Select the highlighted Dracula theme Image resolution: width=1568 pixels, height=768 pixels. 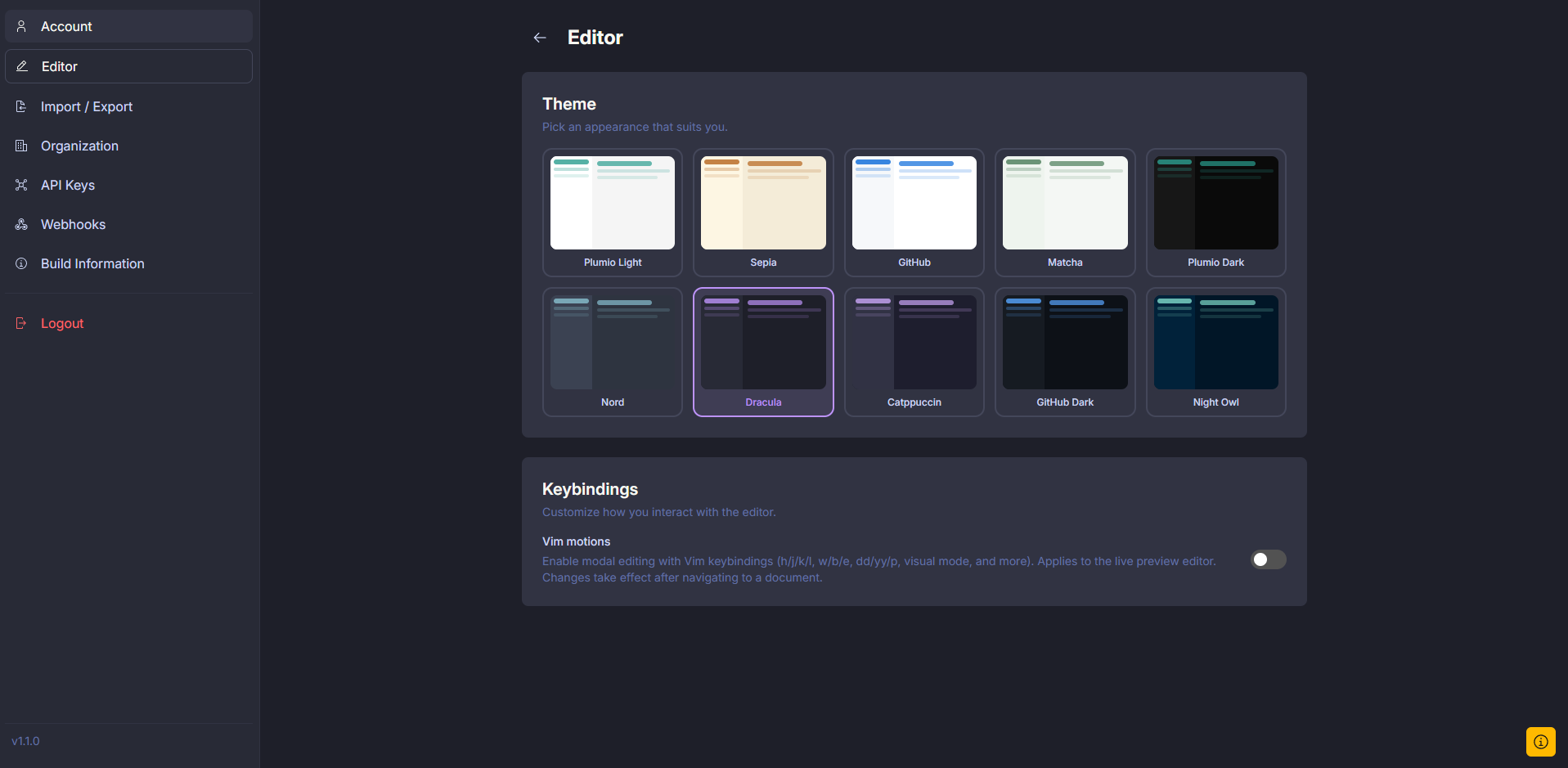[x=763, y=352]
